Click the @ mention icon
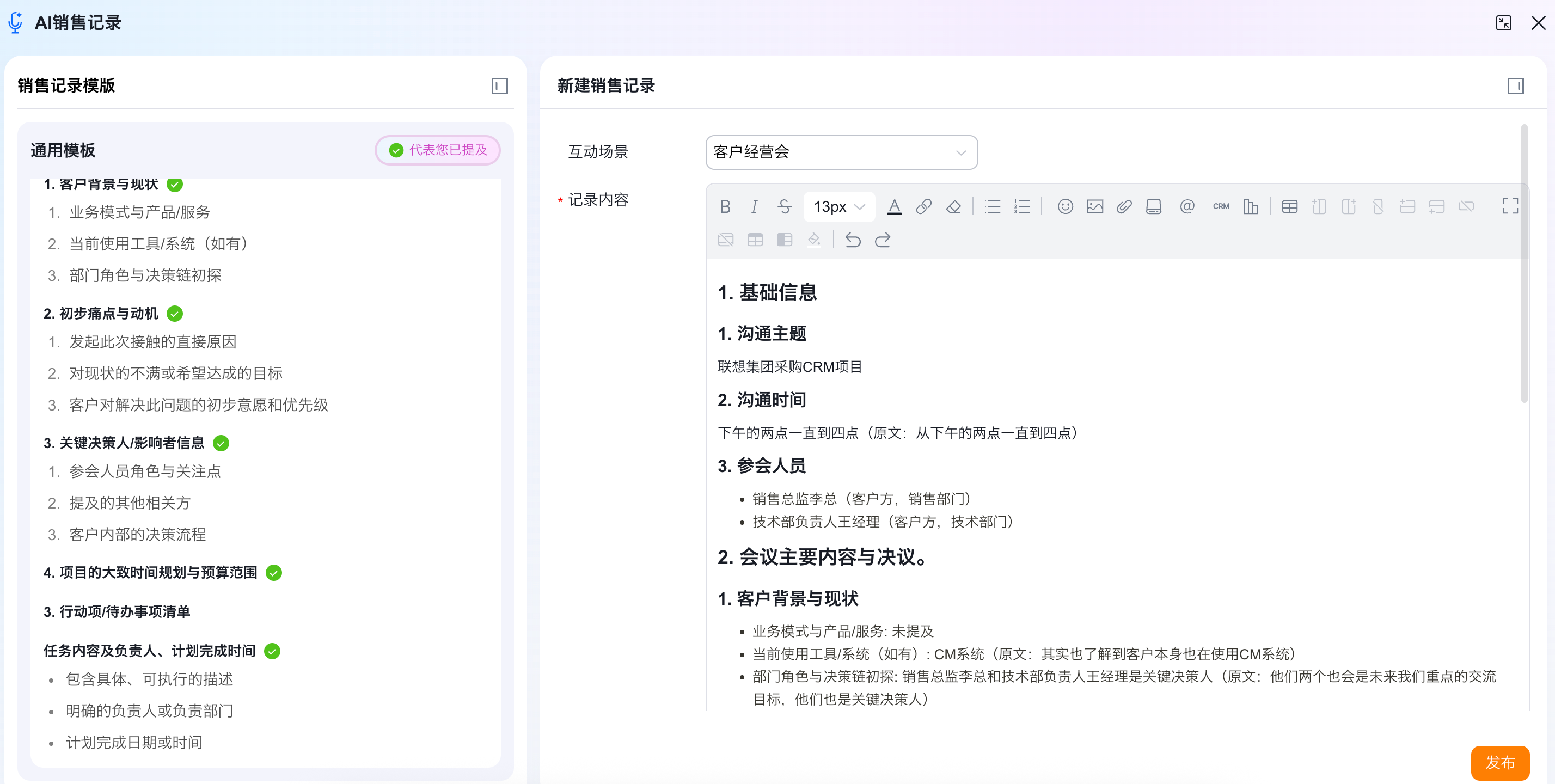Image resolution: width=1555 pixels, height=784 pixels. pos(1187,206)
